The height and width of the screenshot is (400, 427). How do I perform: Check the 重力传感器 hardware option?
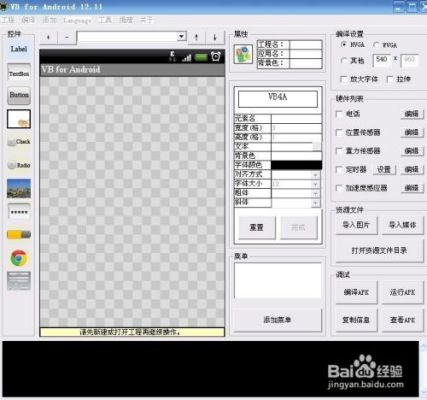click(x=339, y=151)
